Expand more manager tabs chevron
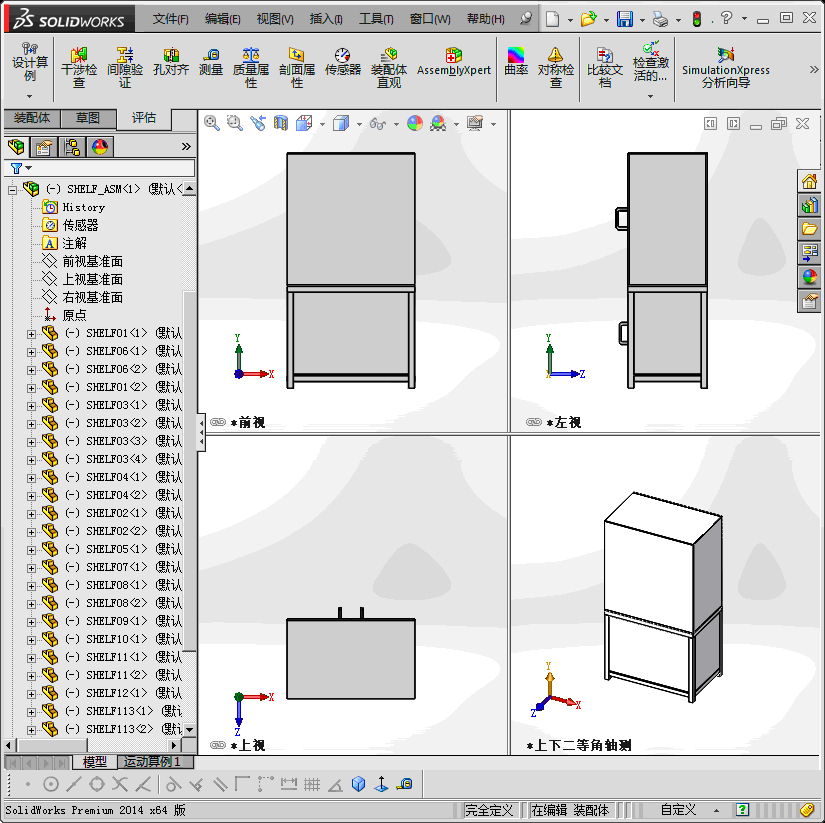This screenshot has width=825, height=823. click(186, 146)
